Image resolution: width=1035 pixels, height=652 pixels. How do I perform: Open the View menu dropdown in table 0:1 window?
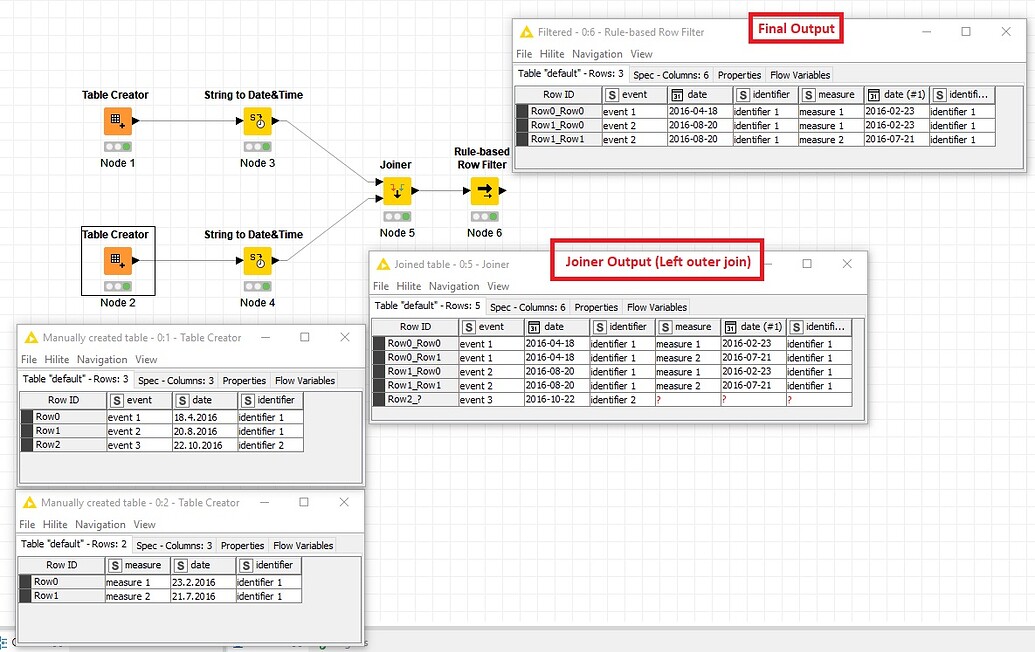(x=145, y=358)
